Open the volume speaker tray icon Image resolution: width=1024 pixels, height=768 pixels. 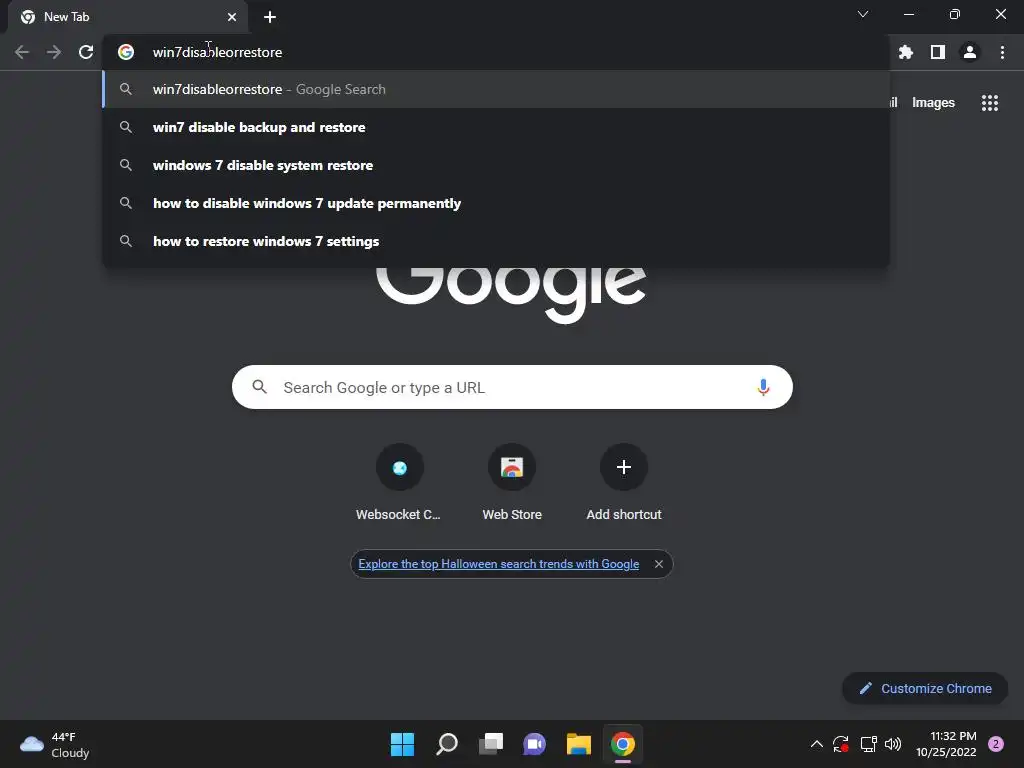tap(893, 744)
